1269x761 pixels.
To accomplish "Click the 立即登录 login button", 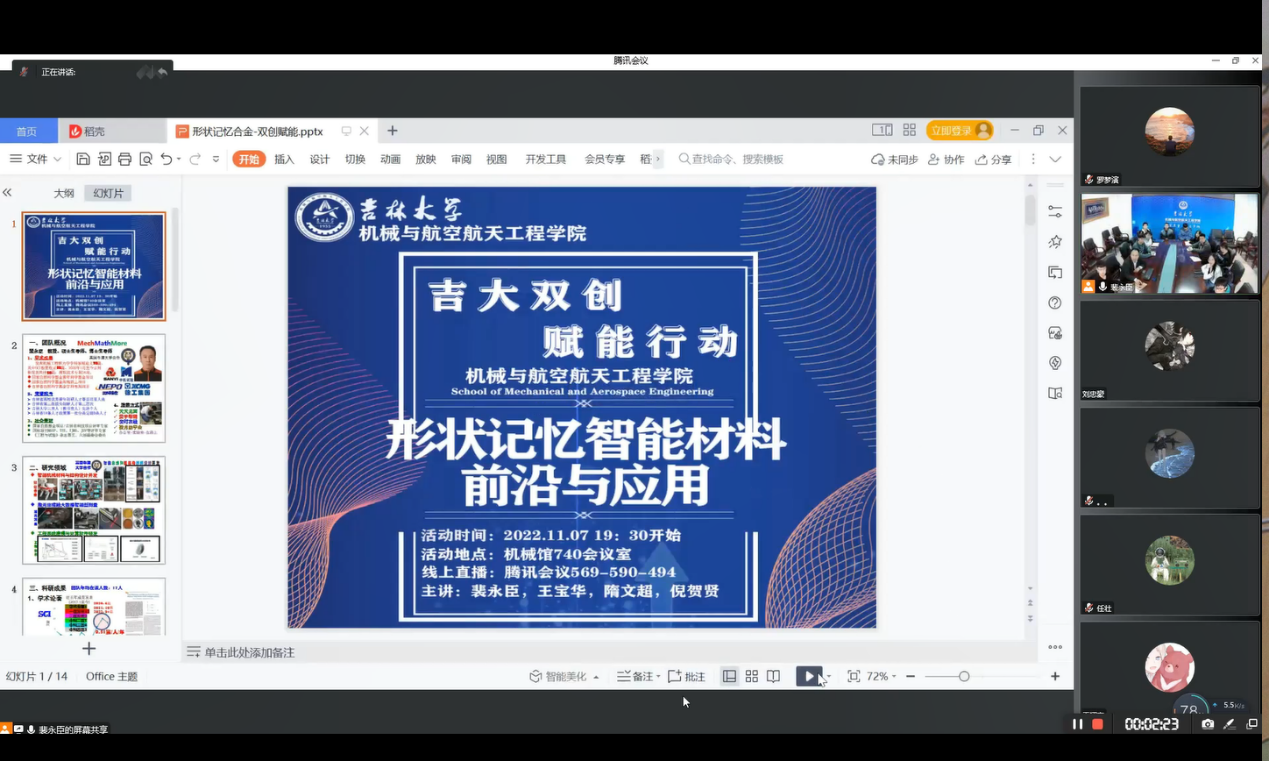I will coord(959,131).
